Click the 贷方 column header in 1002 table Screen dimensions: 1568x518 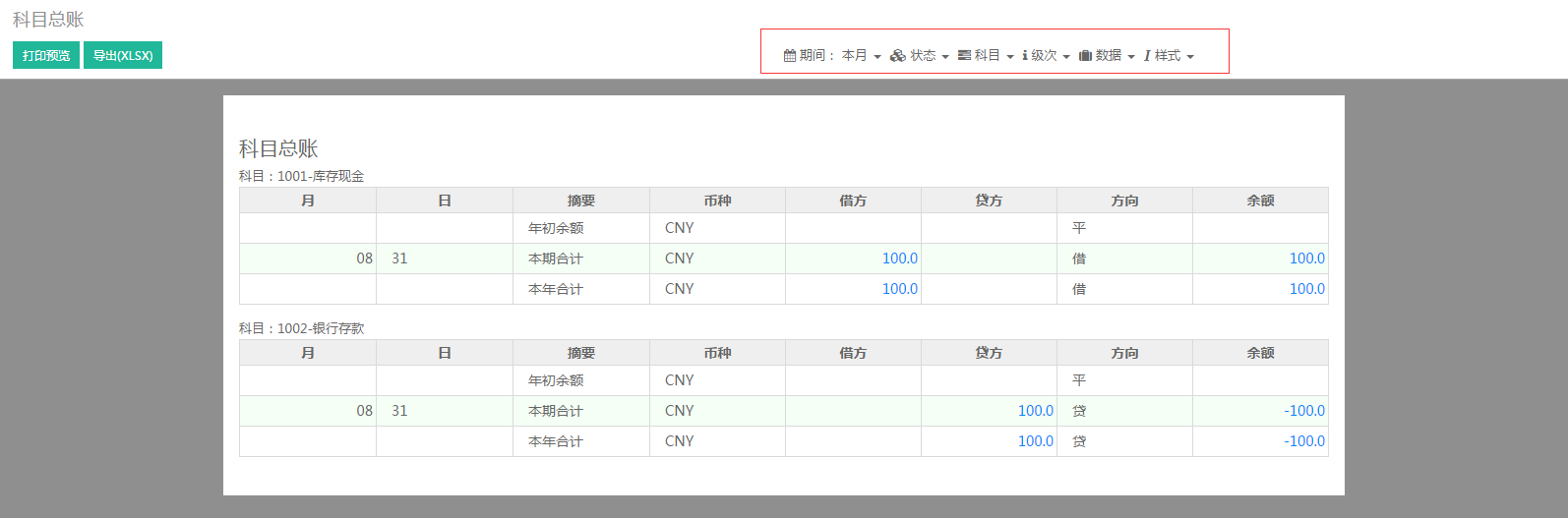(x=989, y=353)
